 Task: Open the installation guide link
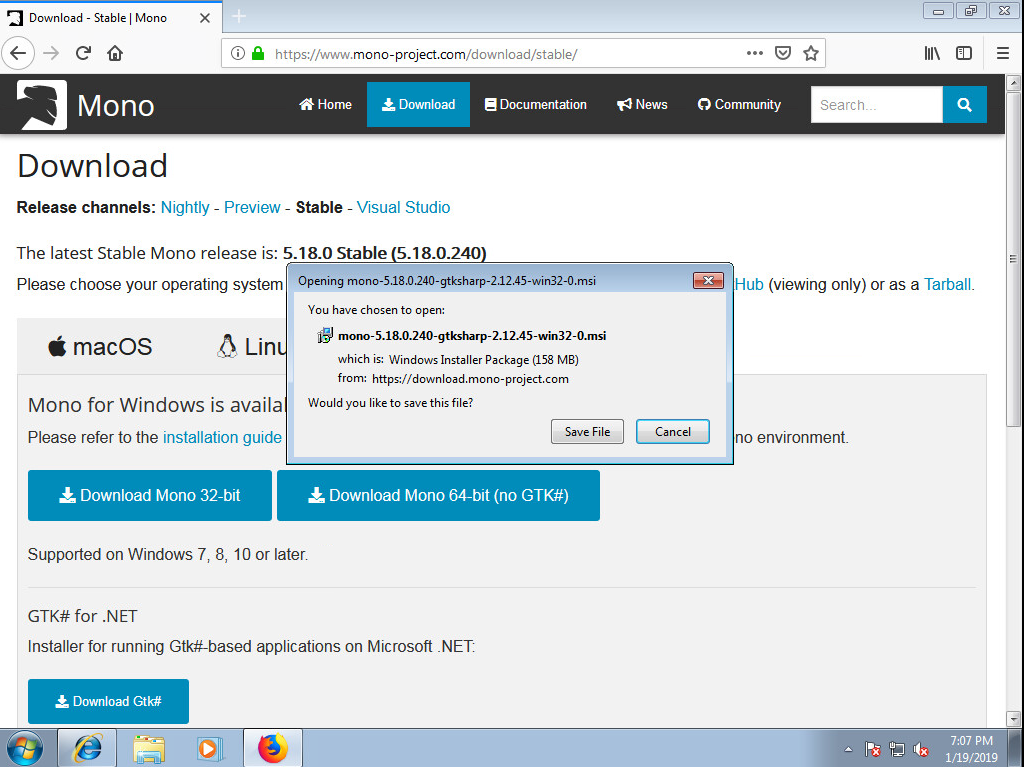click(x=222, y=437)
